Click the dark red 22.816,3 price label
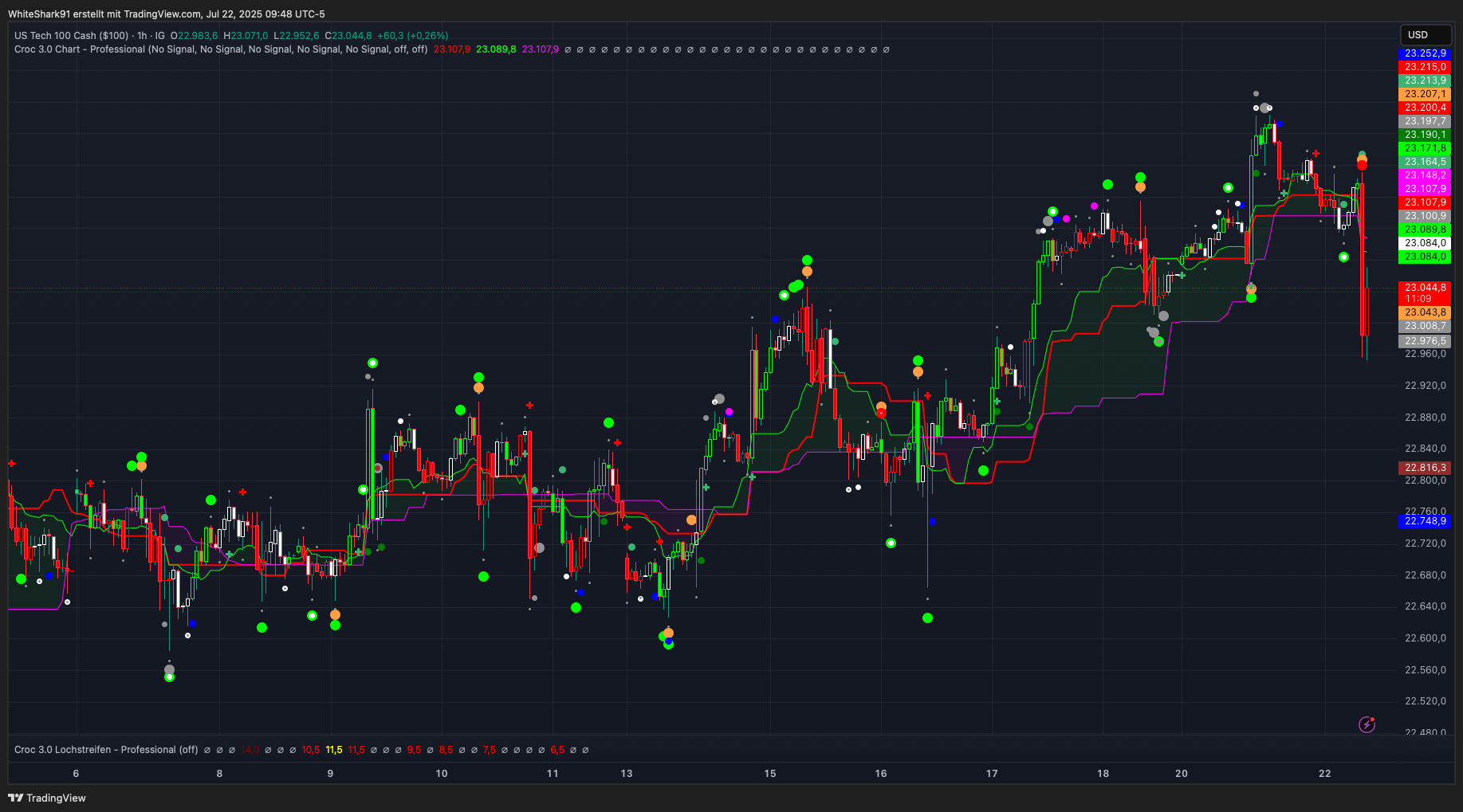The width and height of the screenshot is (1463, 812). click(x=1425, y=468)
